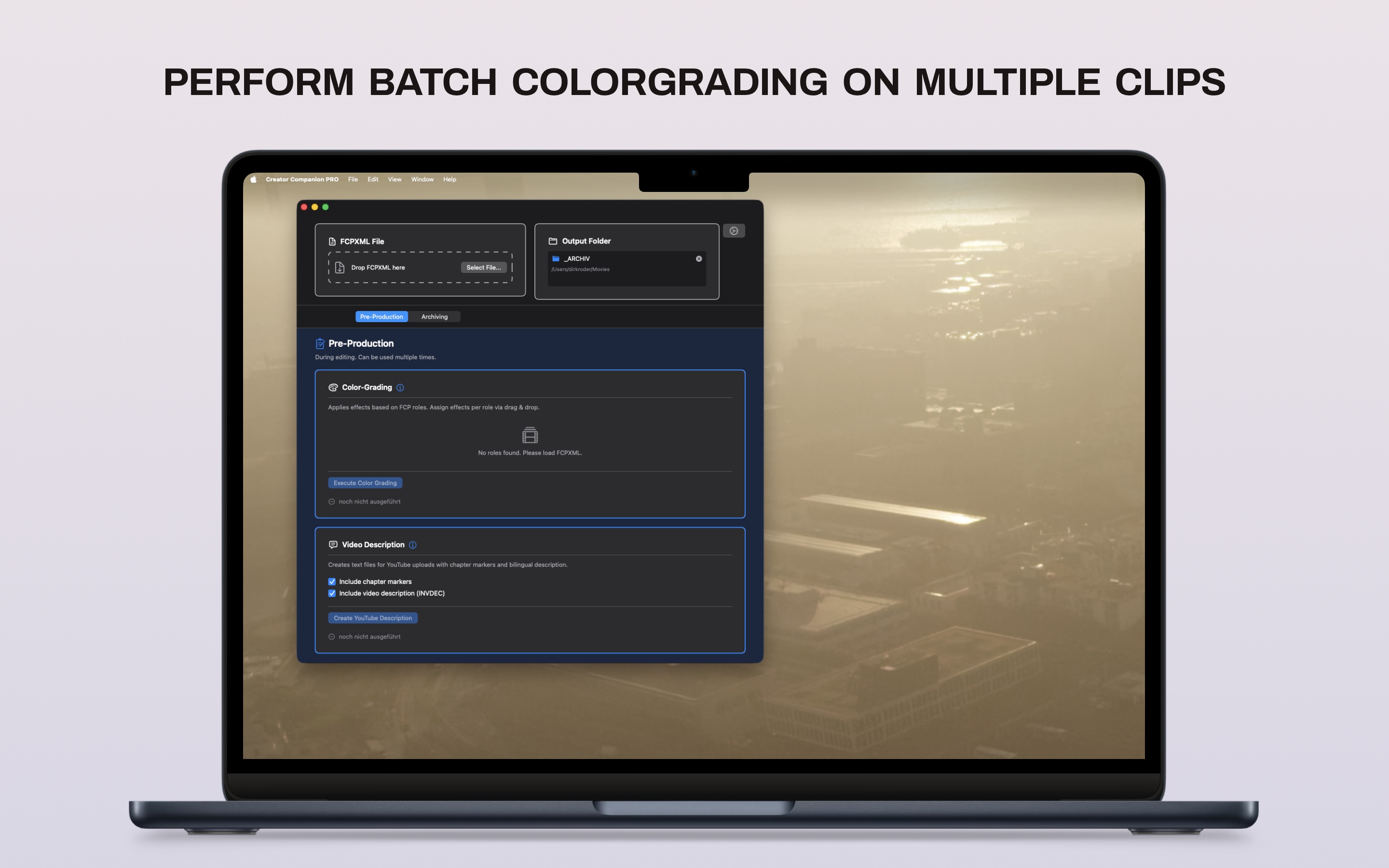Maximize window with the green button
This screenshot has height=868, width=1389.
coord(326,207)
